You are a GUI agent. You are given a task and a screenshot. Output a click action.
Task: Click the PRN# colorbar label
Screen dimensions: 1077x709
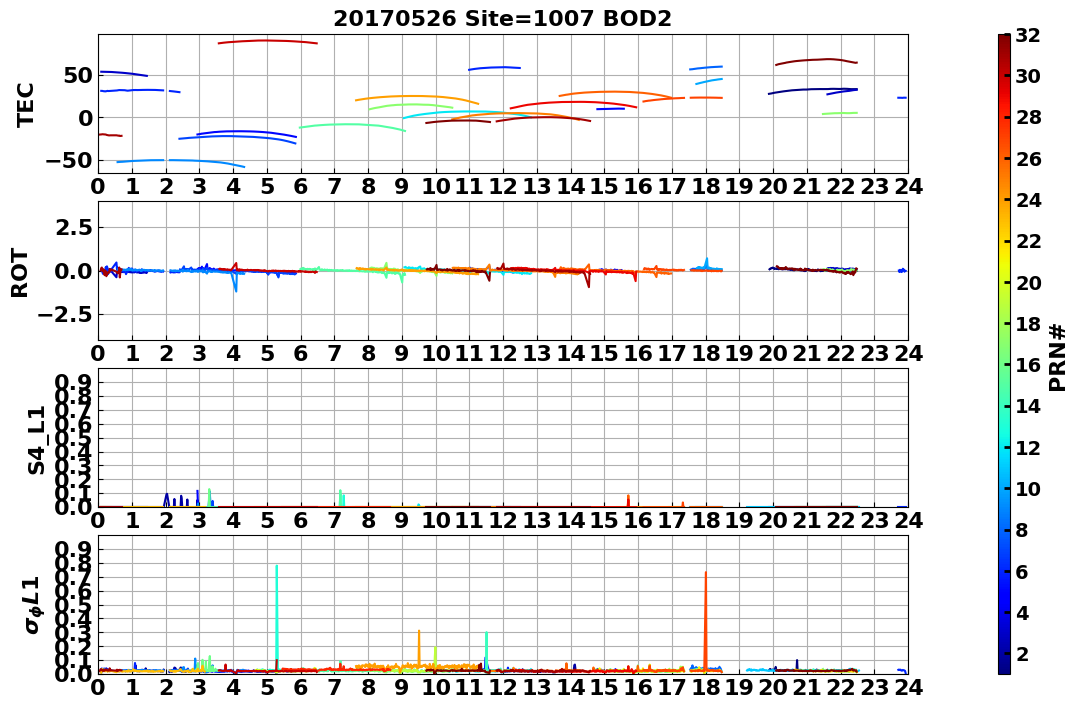click(x=1057, y=358)
